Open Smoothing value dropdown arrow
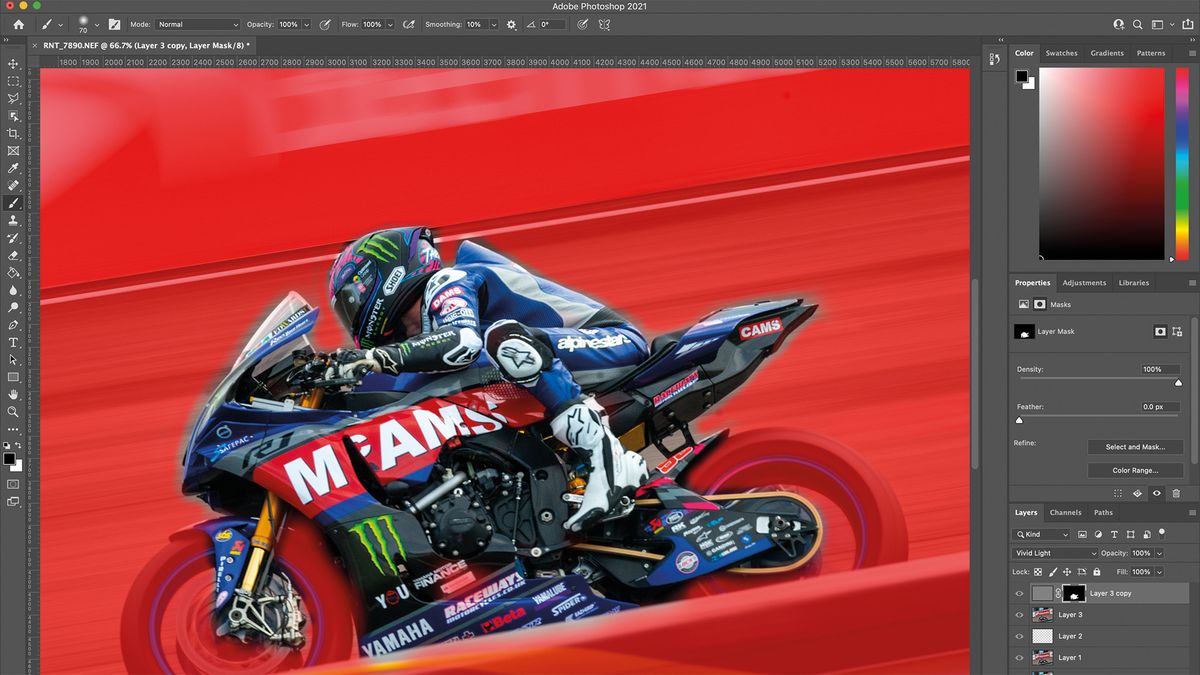This screenshot has width=1200, height=675. (492, 24)
